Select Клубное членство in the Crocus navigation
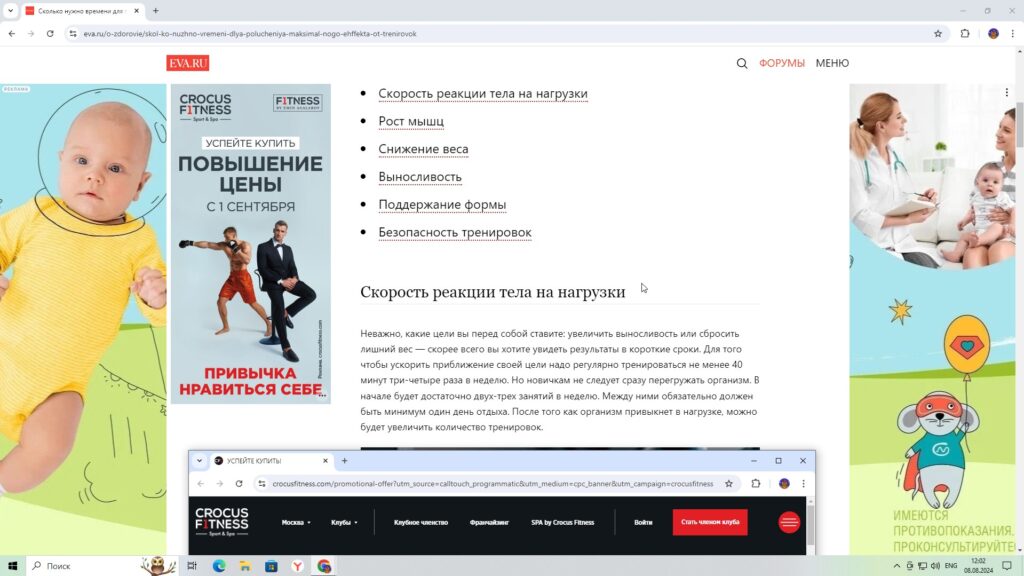1024x576 pixels. point(420,522)
